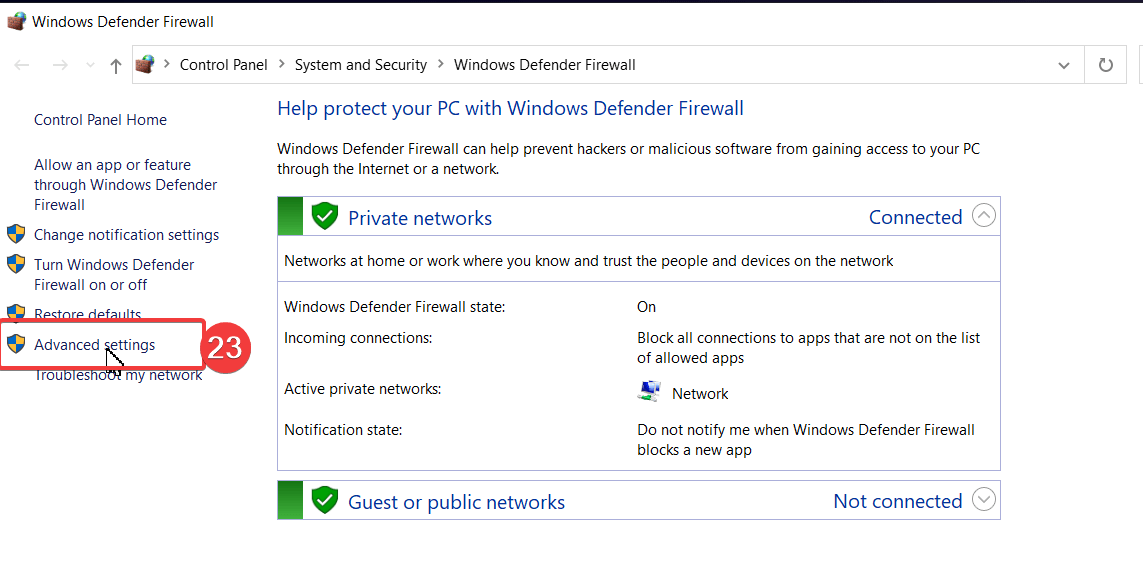
Task: Go forward with the Forward arrow
Action: click(60, 66)
